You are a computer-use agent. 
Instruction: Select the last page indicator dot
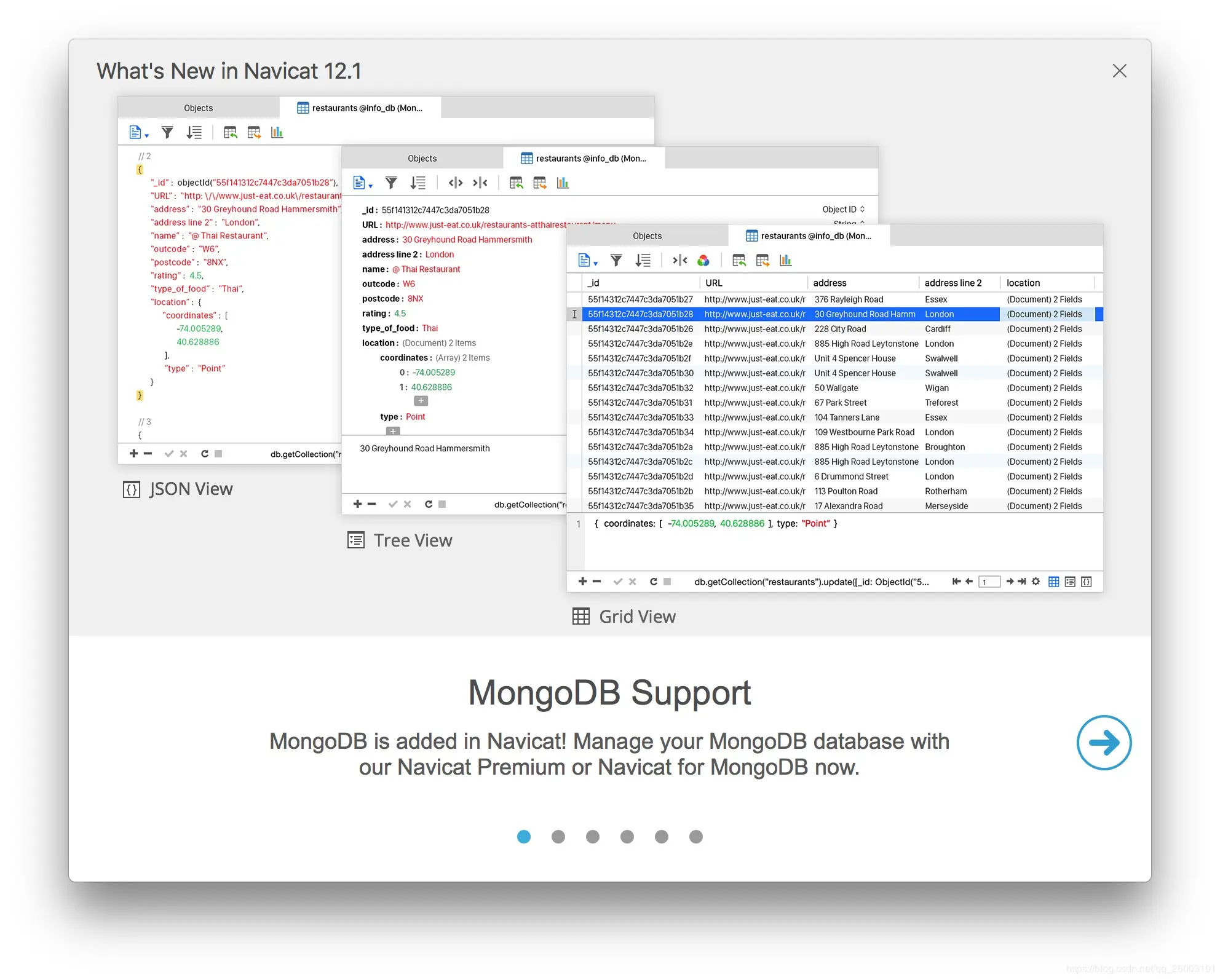click(x=695, y=836)
